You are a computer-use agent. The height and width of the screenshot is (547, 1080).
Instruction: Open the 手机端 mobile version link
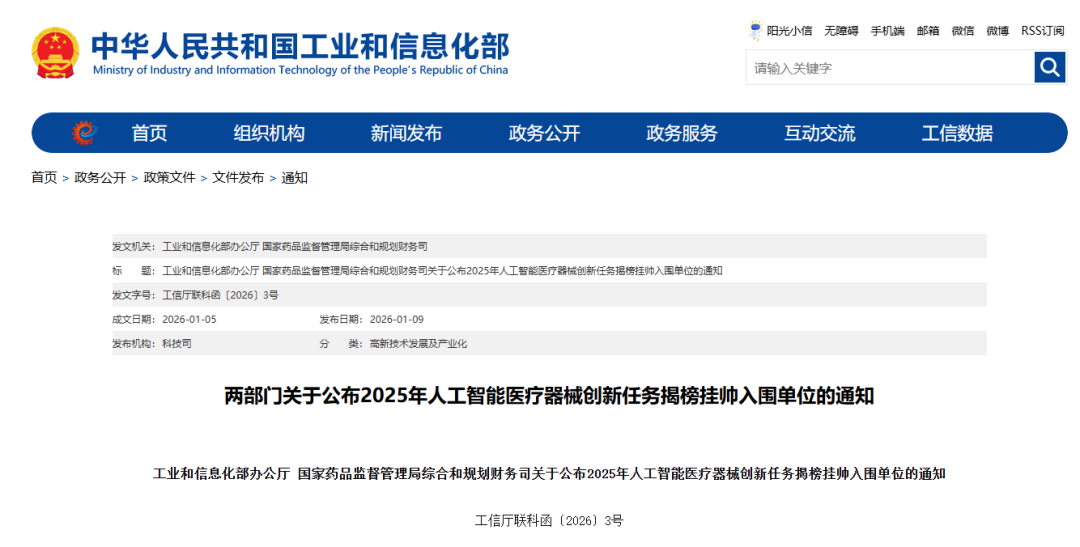click(887, 31)
